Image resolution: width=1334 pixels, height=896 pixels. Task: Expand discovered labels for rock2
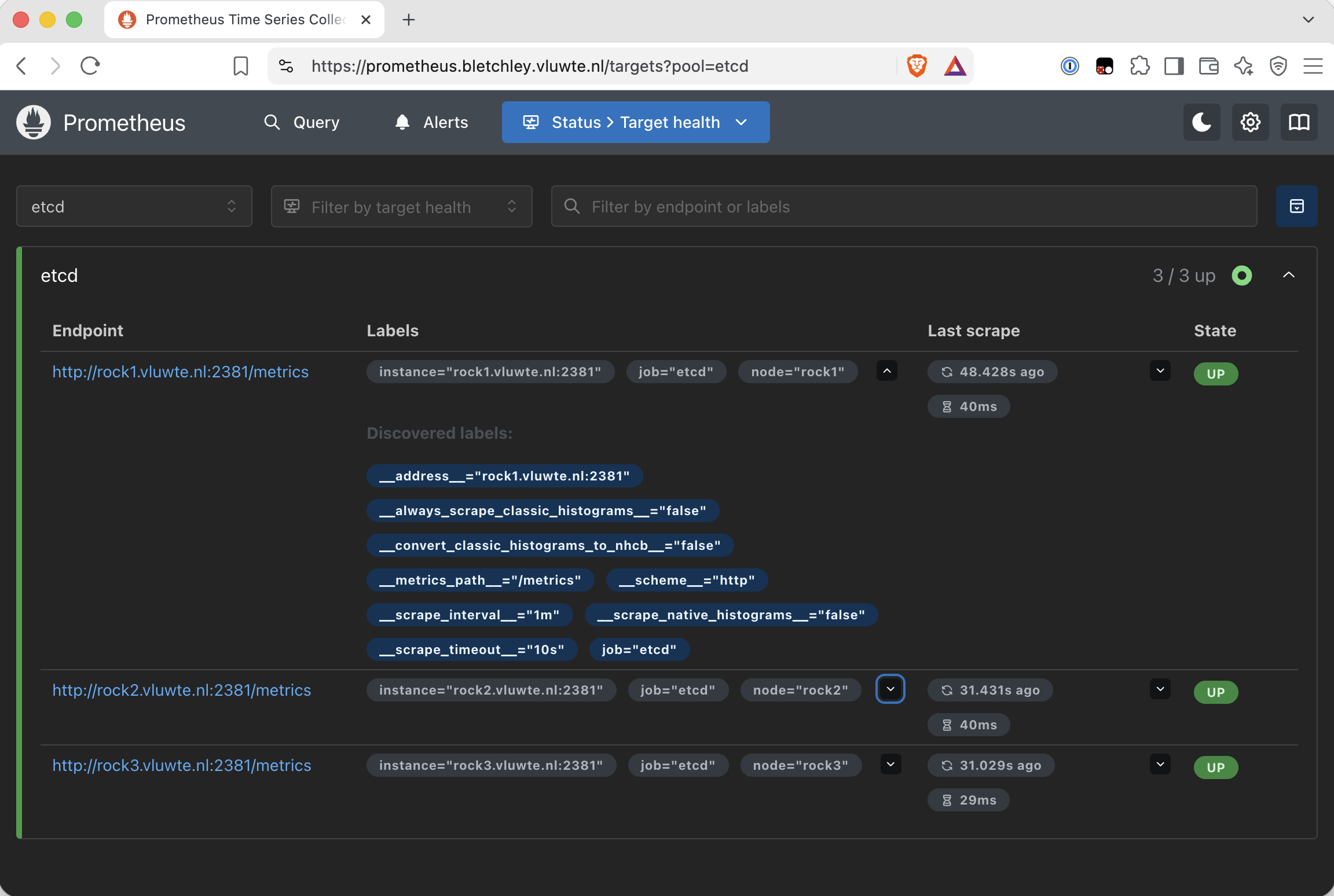coord(890,689)
